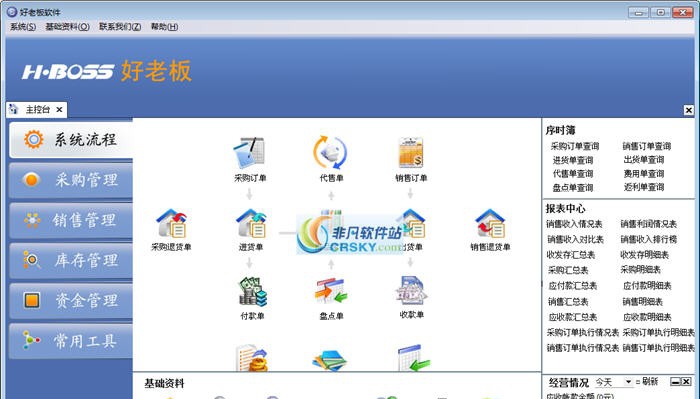Image resolution: width=700 pixels, height=399 pixels.
Task: Open the 进货单 goods receipt icon
Action: (251, 224)
